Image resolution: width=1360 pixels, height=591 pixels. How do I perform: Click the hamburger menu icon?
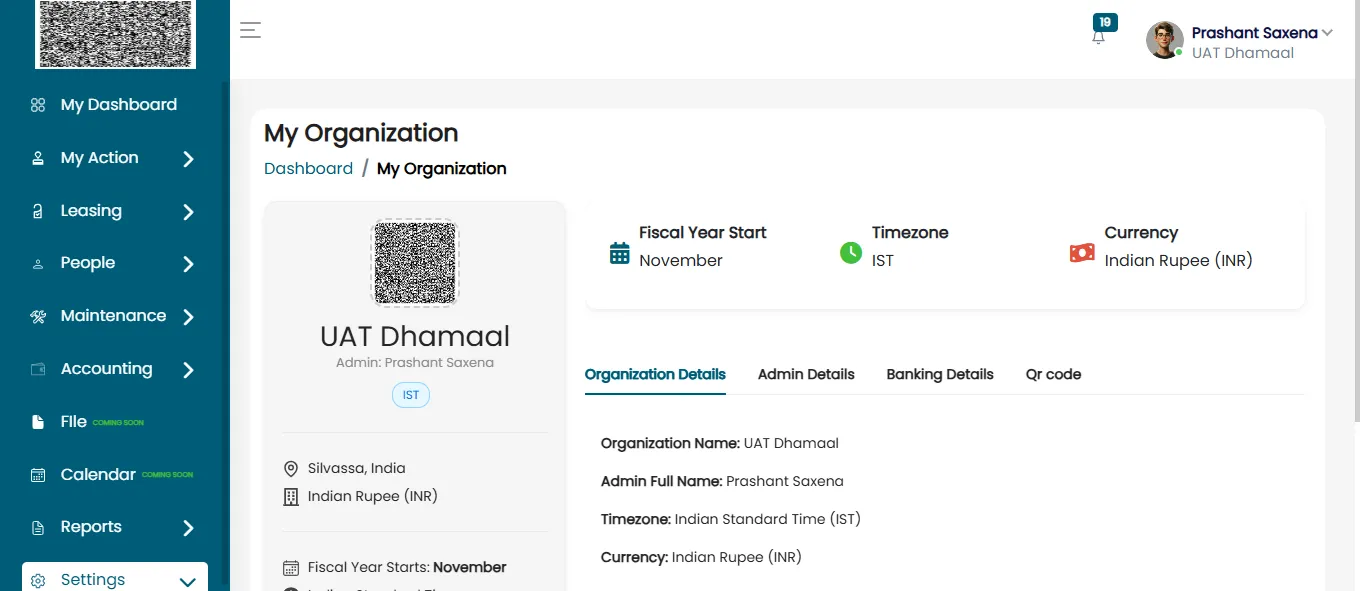(x=250, y=30)
